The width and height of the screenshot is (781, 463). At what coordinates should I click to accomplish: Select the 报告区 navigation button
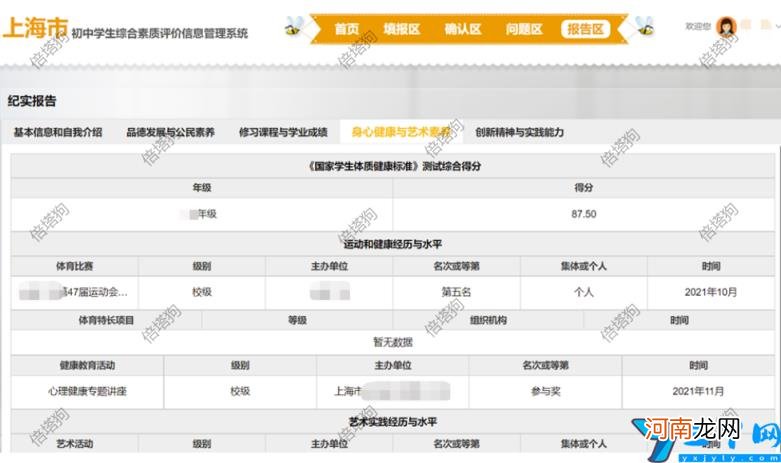(585, 29)
